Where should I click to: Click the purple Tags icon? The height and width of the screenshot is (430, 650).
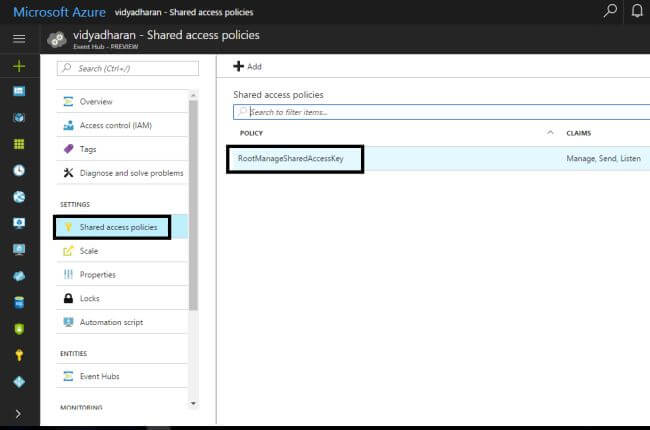click(x=68, y=149)
